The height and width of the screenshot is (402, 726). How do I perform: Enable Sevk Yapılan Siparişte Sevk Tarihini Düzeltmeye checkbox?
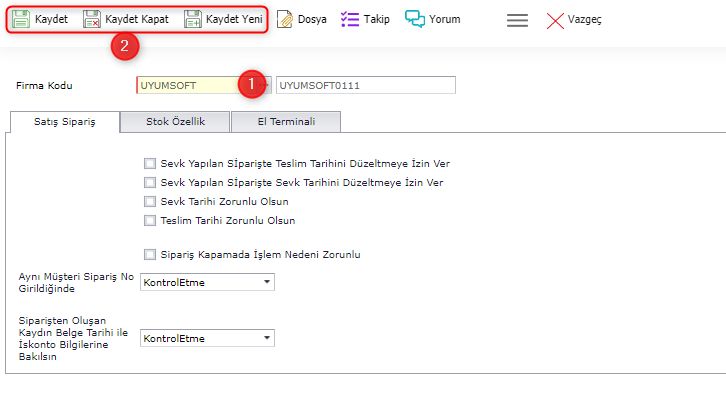coord(150,182)
